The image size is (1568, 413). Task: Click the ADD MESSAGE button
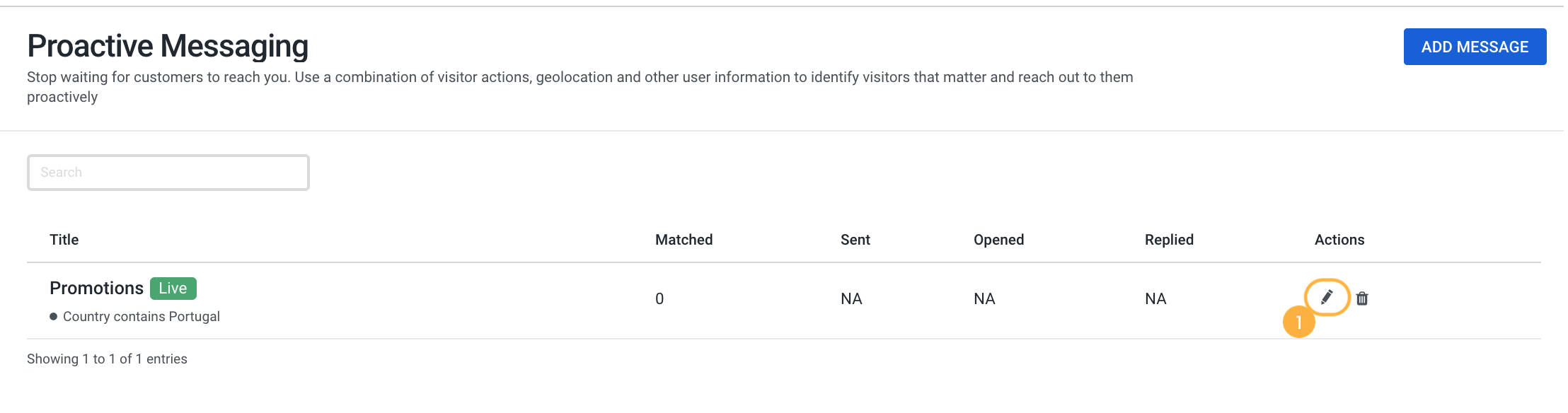[1475, 47]
